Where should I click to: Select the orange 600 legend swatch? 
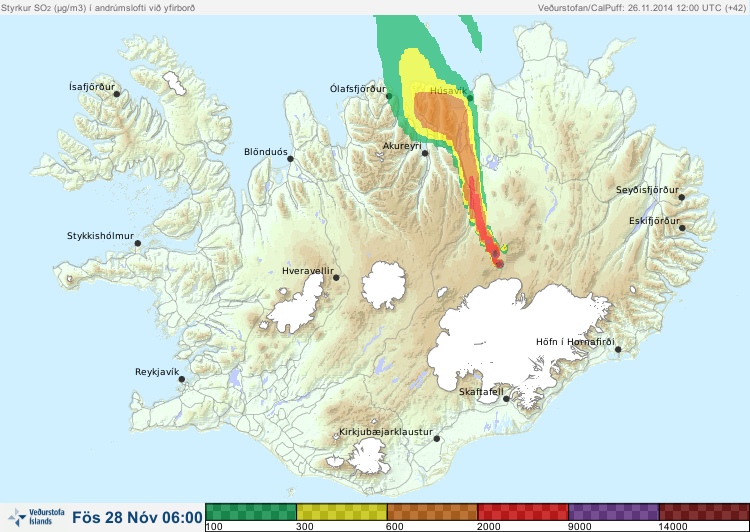[x=432, y=512]
